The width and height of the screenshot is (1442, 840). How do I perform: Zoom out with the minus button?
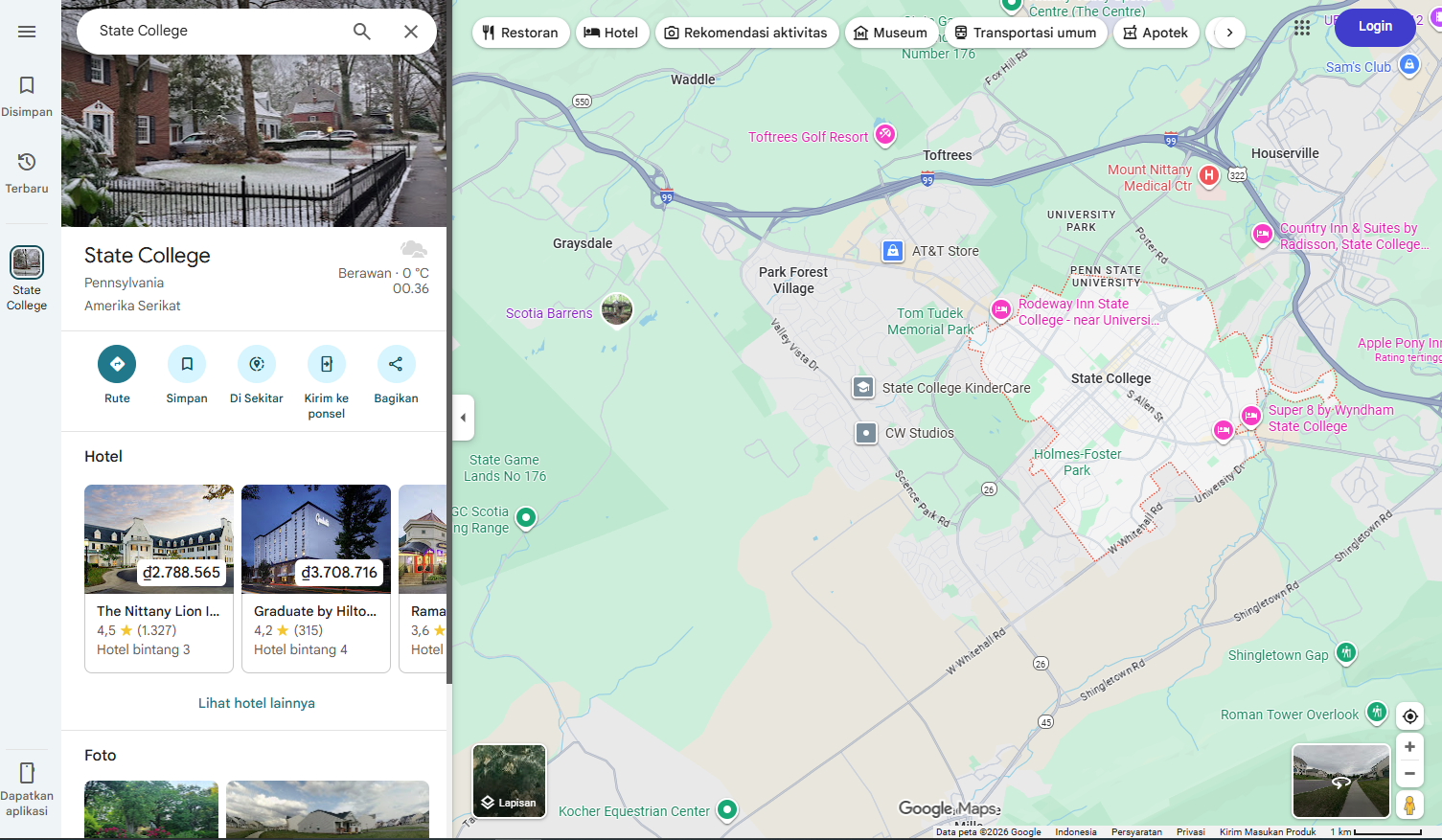[1409, 773]
